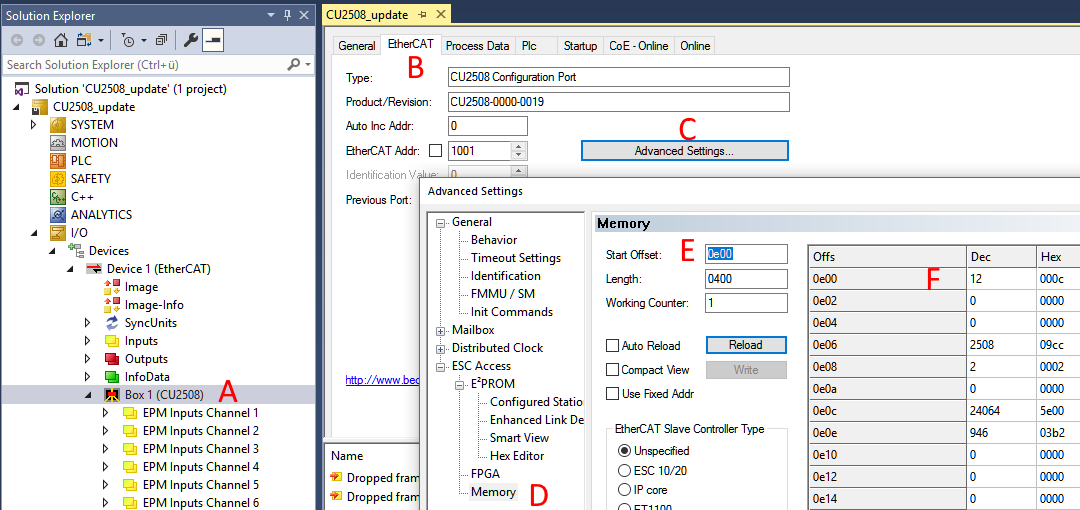Image resolution: width=1080 pixels, height=510 pixels.
Task: Switch to the CoE - Online tab
Action: tap(638, 45)
